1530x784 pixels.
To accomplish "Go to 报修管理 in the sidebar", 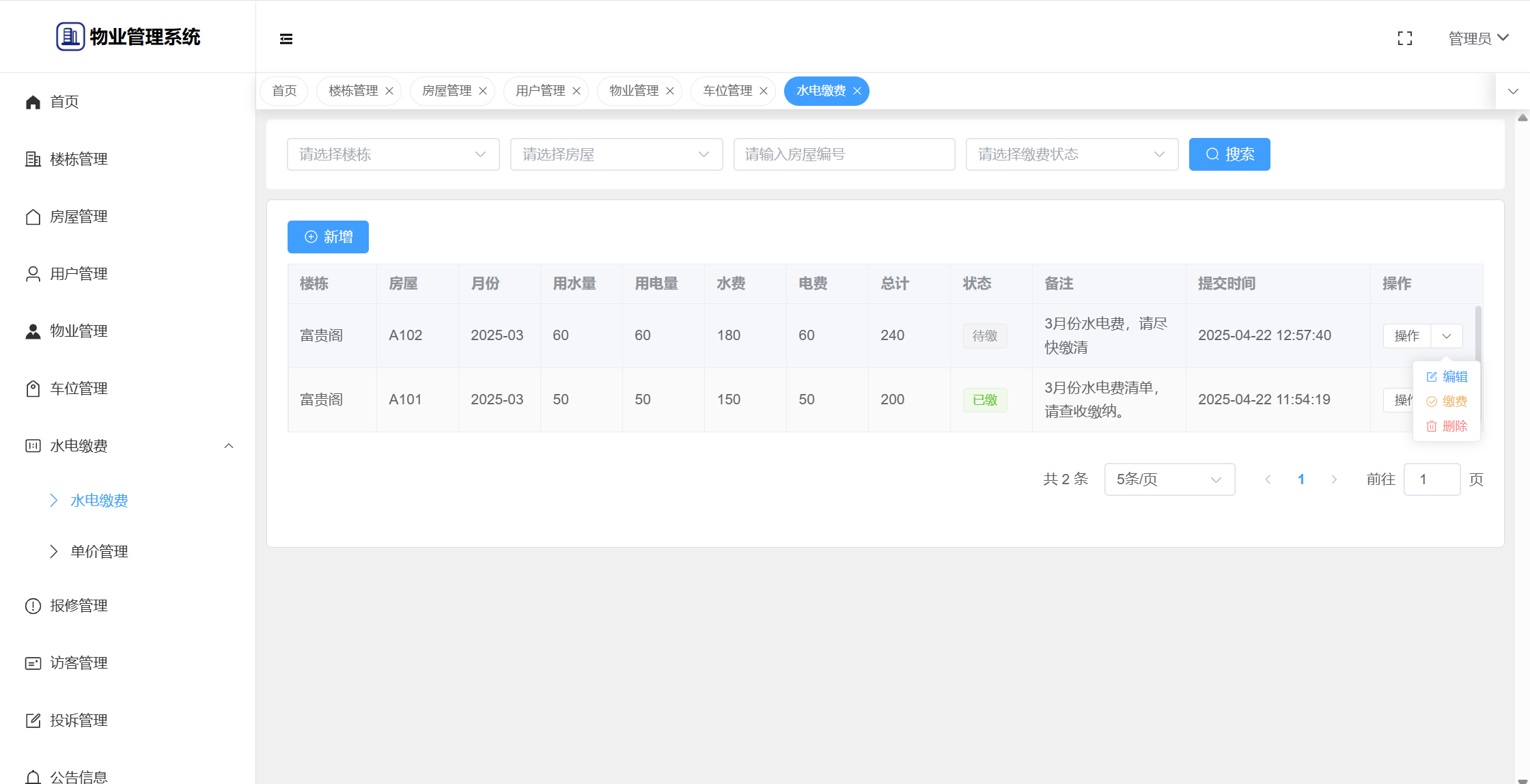I will (x=79, y=606).
